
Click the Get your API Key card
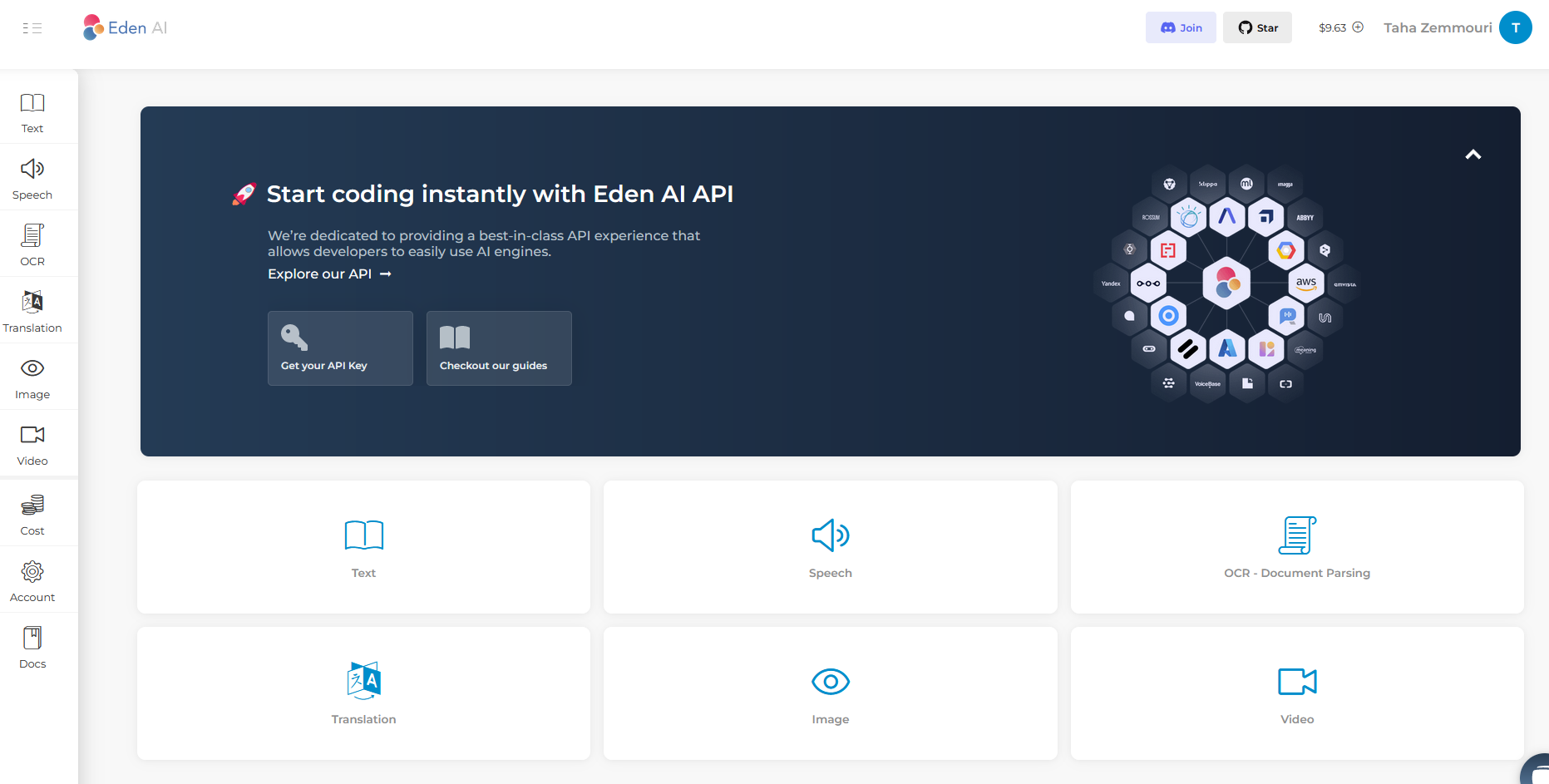340,348
